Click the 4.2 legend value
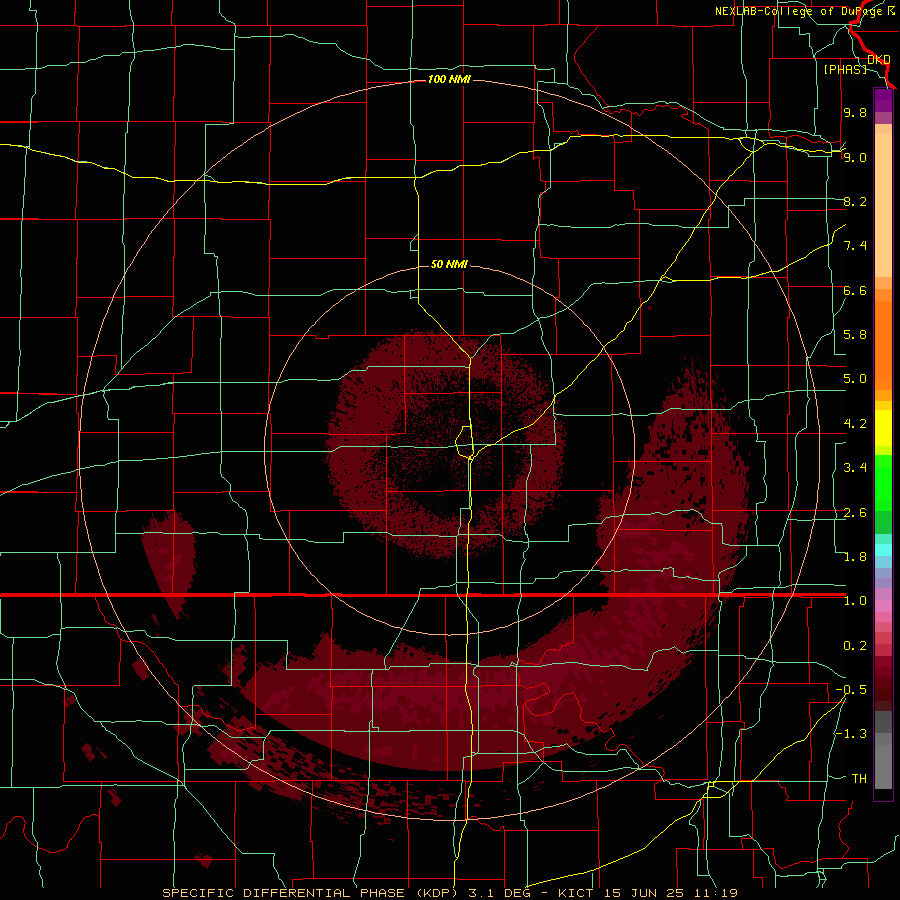Screen dimensions: 900x900 click(x=855, y=424)
